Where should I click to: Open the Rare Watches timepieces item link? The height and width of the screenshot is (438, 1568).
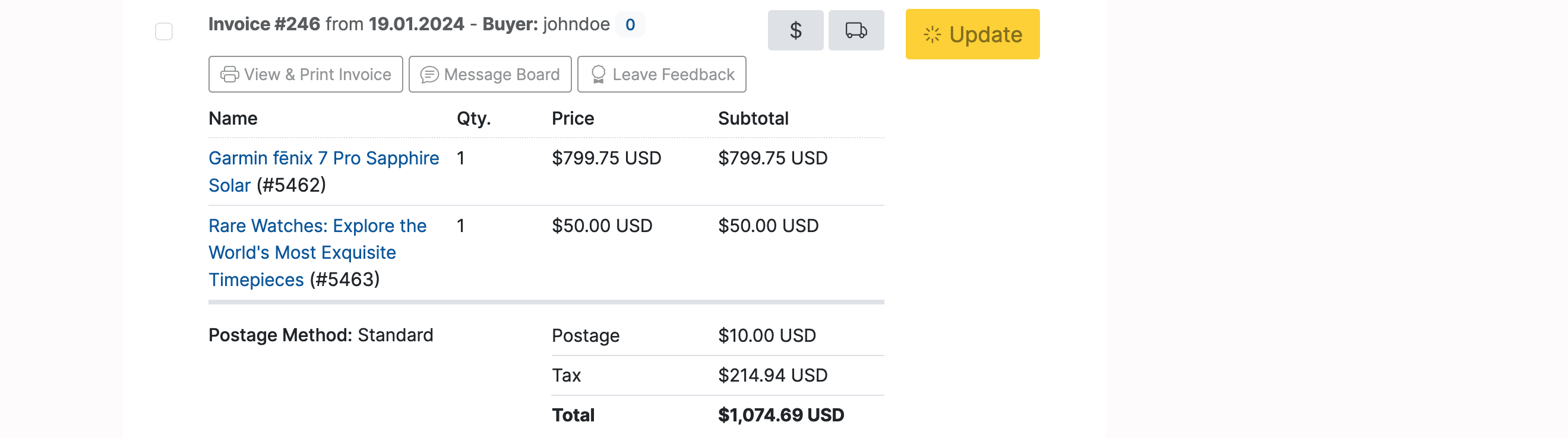tap(317, 226)
